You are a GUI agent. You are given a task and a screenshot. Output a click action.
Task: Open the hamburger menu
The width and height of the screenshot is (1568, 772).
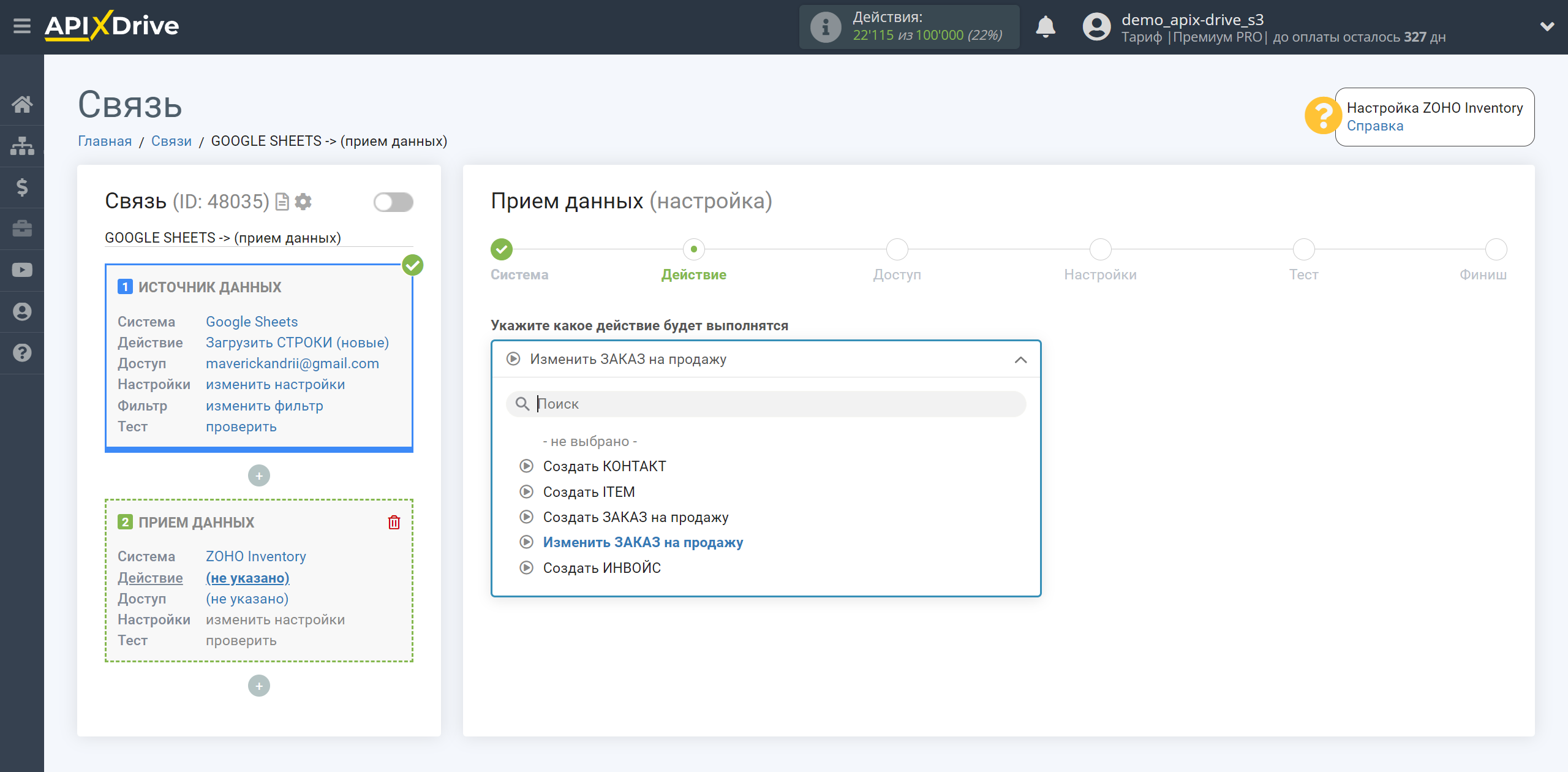pos(22,26)
